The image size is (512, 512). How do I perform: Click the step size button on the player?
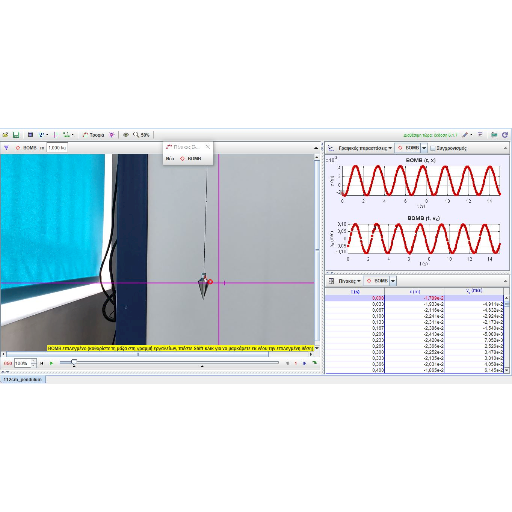pyautogui.click(x=287, y=363)
